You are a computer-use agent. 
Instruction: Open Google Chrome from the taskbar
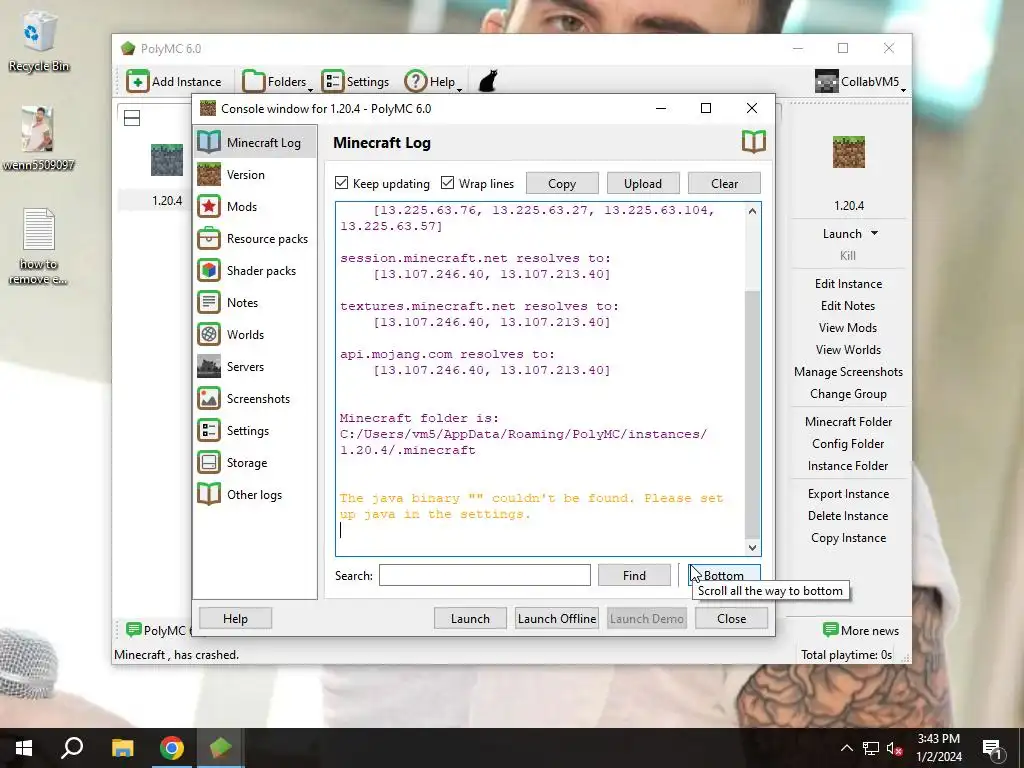point(172,748)
